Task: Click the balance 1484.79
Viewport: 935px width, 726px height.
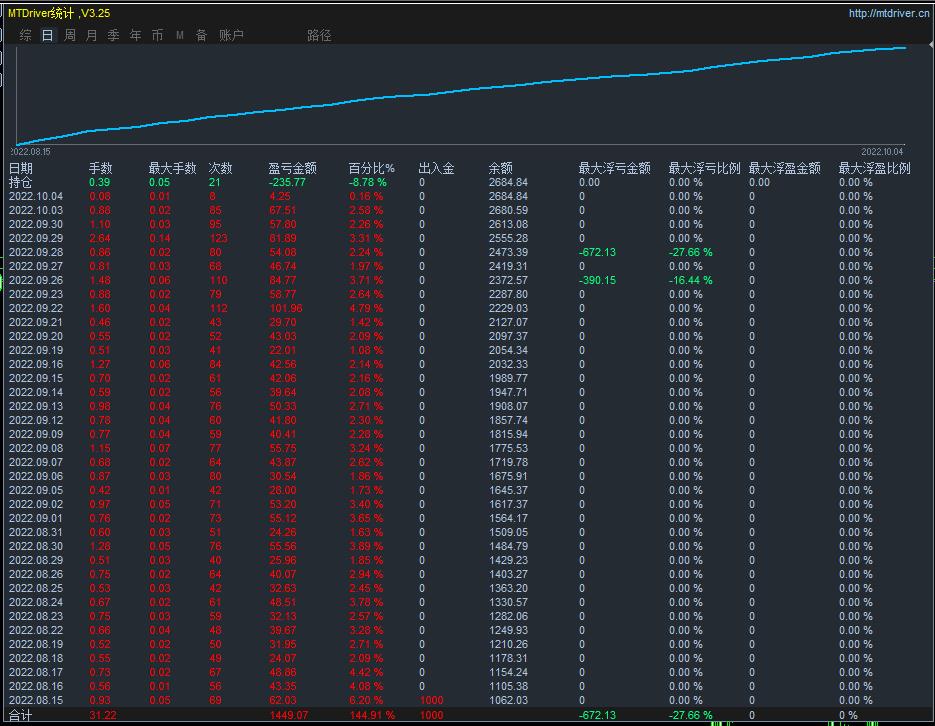Action: (508, 547)
